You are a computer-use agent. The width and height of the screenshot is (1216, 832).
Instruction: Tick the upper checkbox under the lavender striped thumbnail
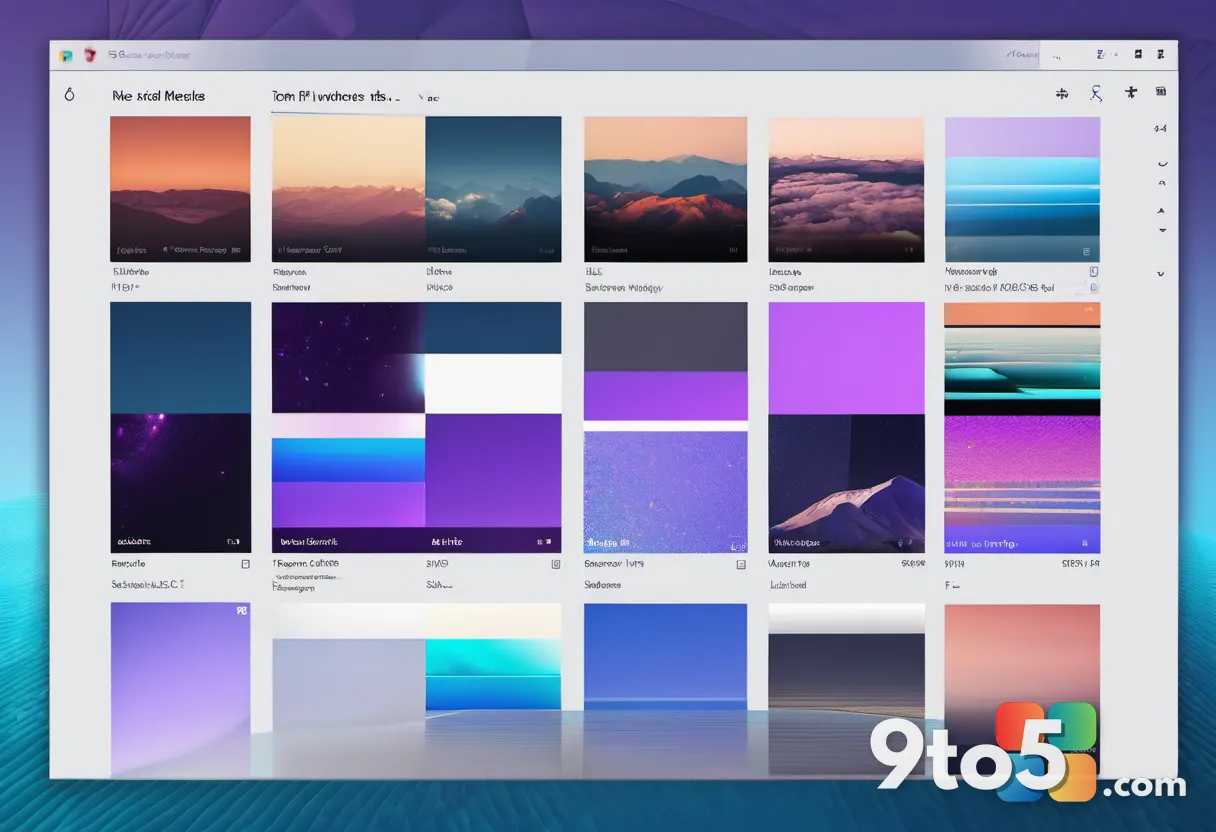click(1094, 271)
